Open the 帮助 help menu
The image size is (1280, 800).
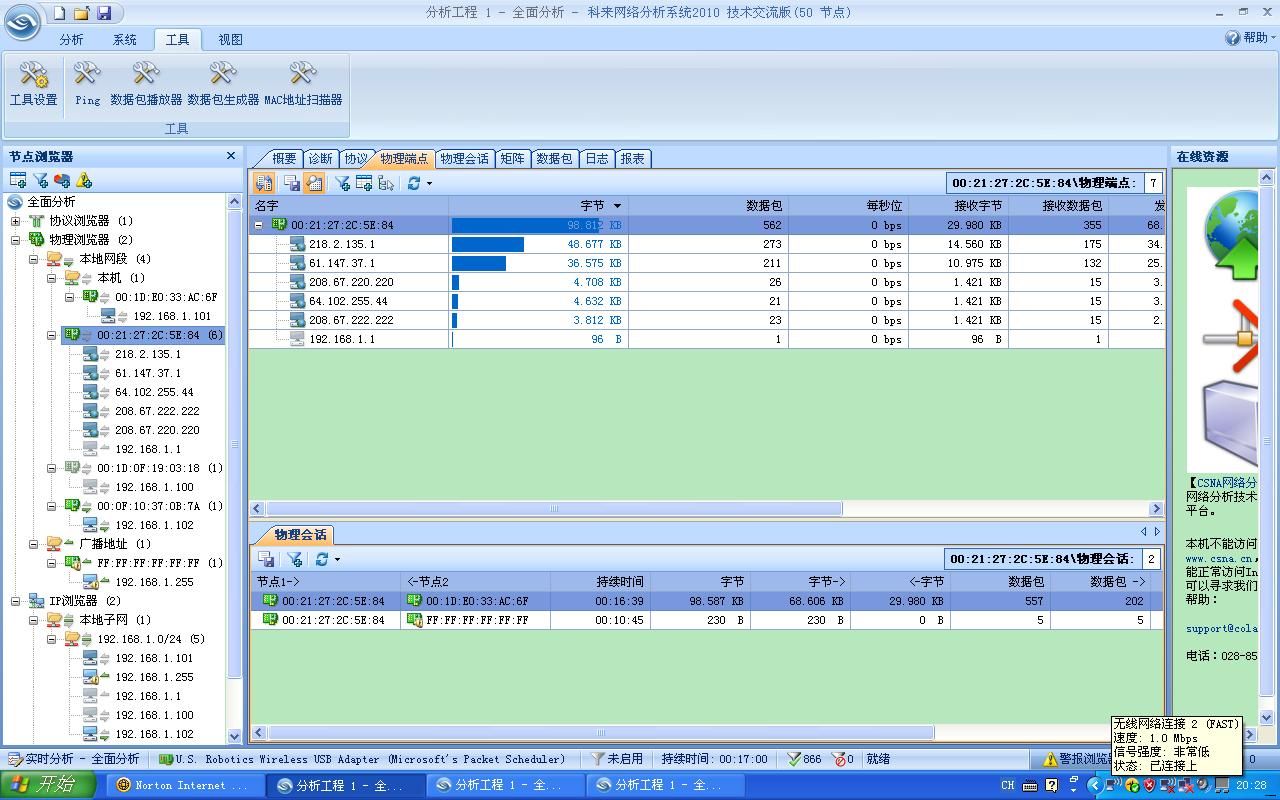coord(1250,37)
